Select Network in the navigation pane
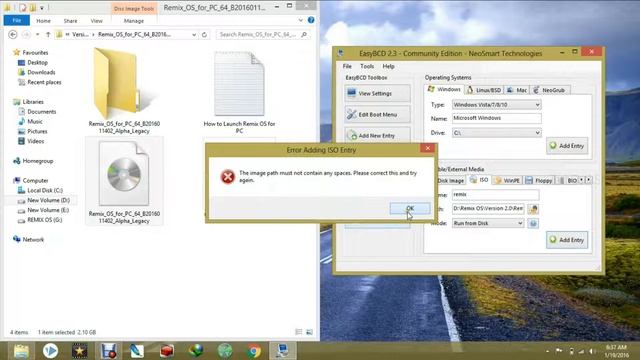Image resolution: width=640 pixels, height=360 pixels. pyautogui.click(x=33, y=239)
